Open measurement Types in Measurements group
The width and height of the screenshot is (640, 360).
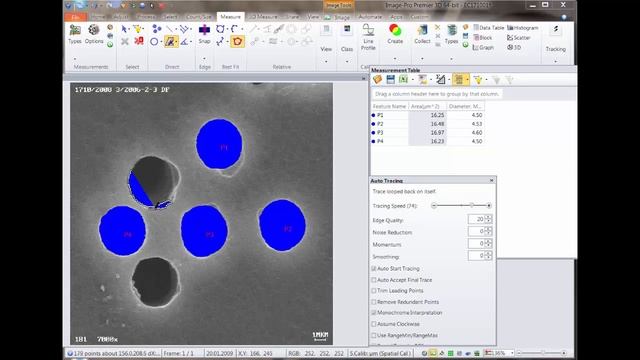point(75,34)
